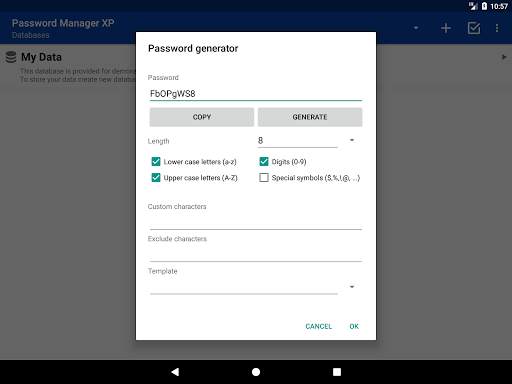
Task: Confirm the dialog with OK
Action: point(354,326)
